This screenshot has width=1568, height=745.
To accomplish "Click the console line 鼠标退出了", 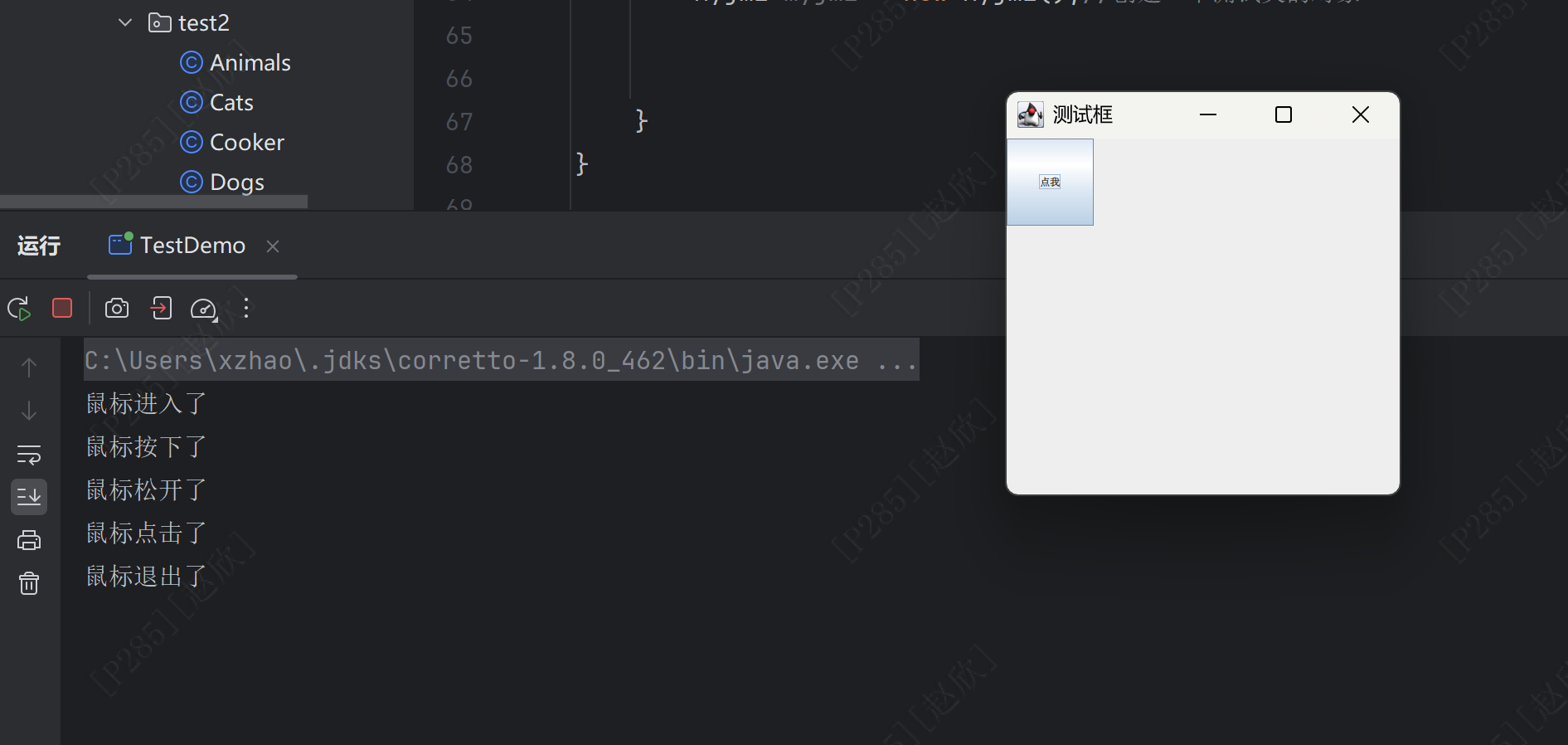I will 146,577.
